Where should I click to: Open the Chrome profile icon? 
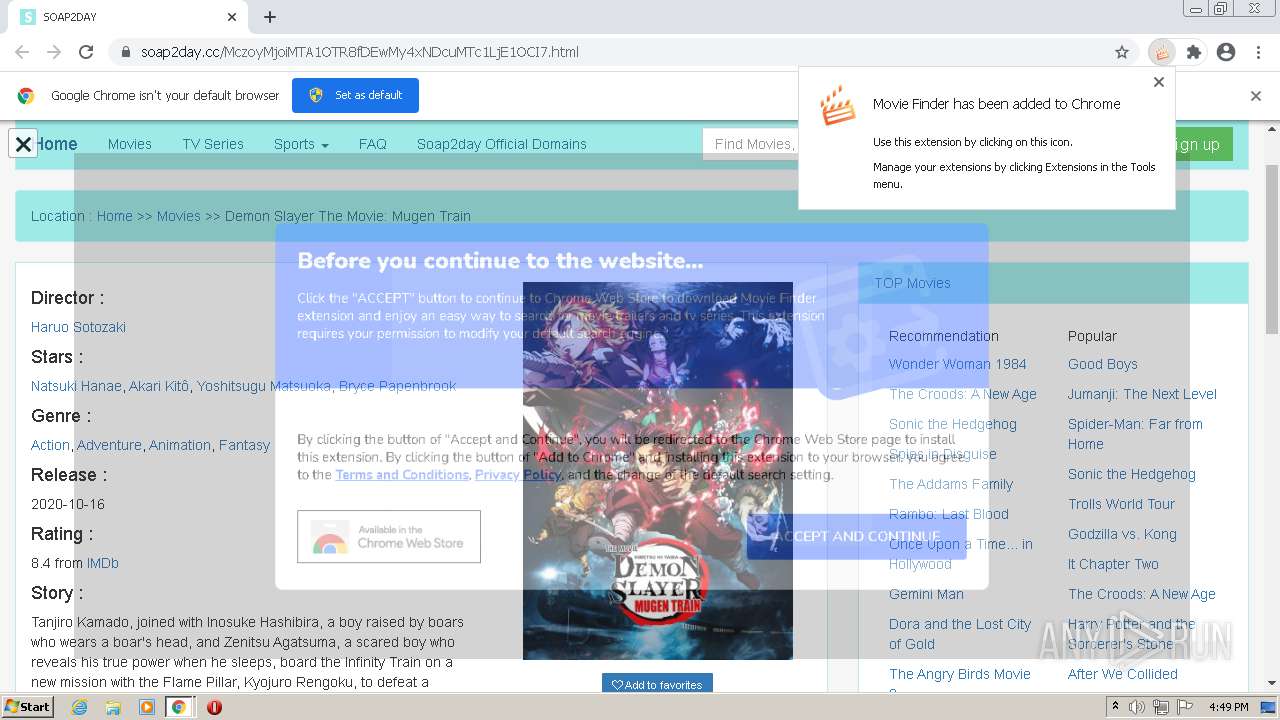[1226, 52]
